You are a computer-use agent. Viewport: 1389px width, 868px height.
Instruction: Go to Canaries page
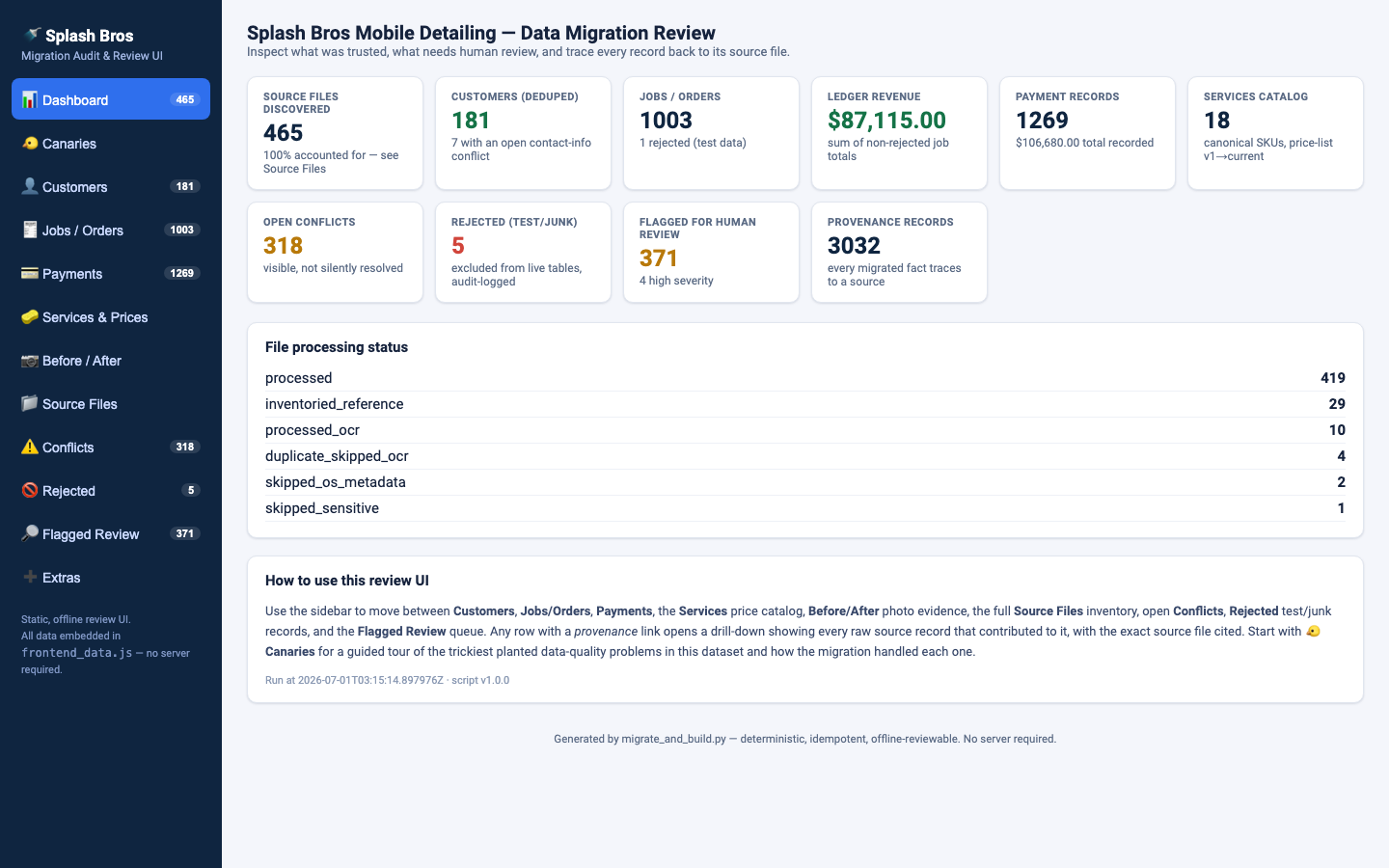click(111, 143)
